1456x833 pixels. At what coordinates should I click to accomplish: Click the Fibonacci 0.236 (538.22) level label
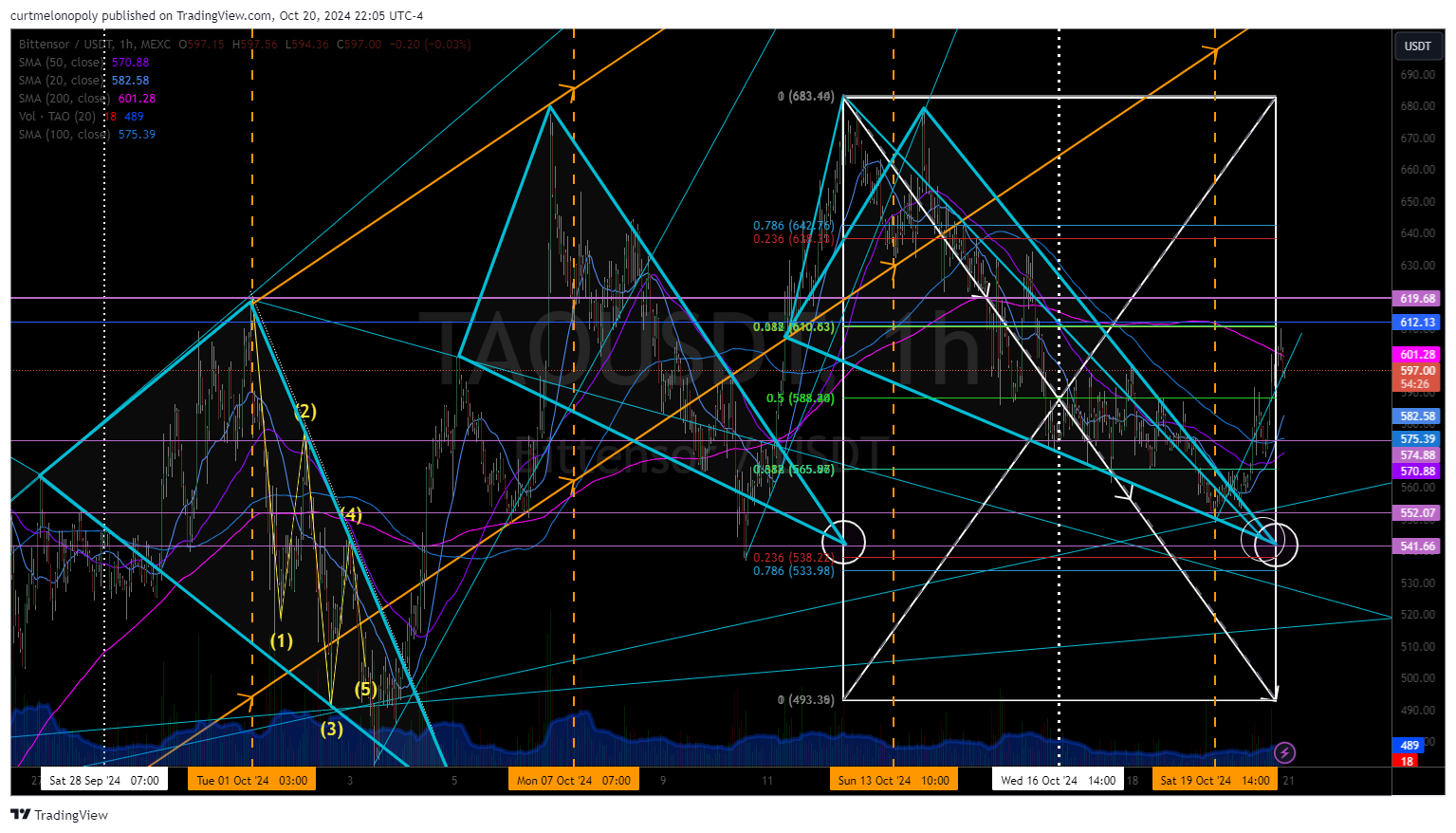click(x=794, y=558)
